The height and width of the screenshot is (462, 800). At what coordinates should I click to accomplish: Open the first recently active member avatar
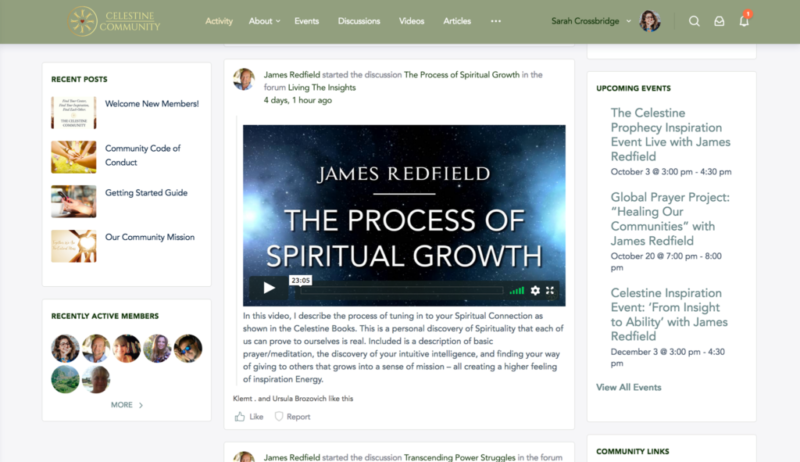coord(65,348)
